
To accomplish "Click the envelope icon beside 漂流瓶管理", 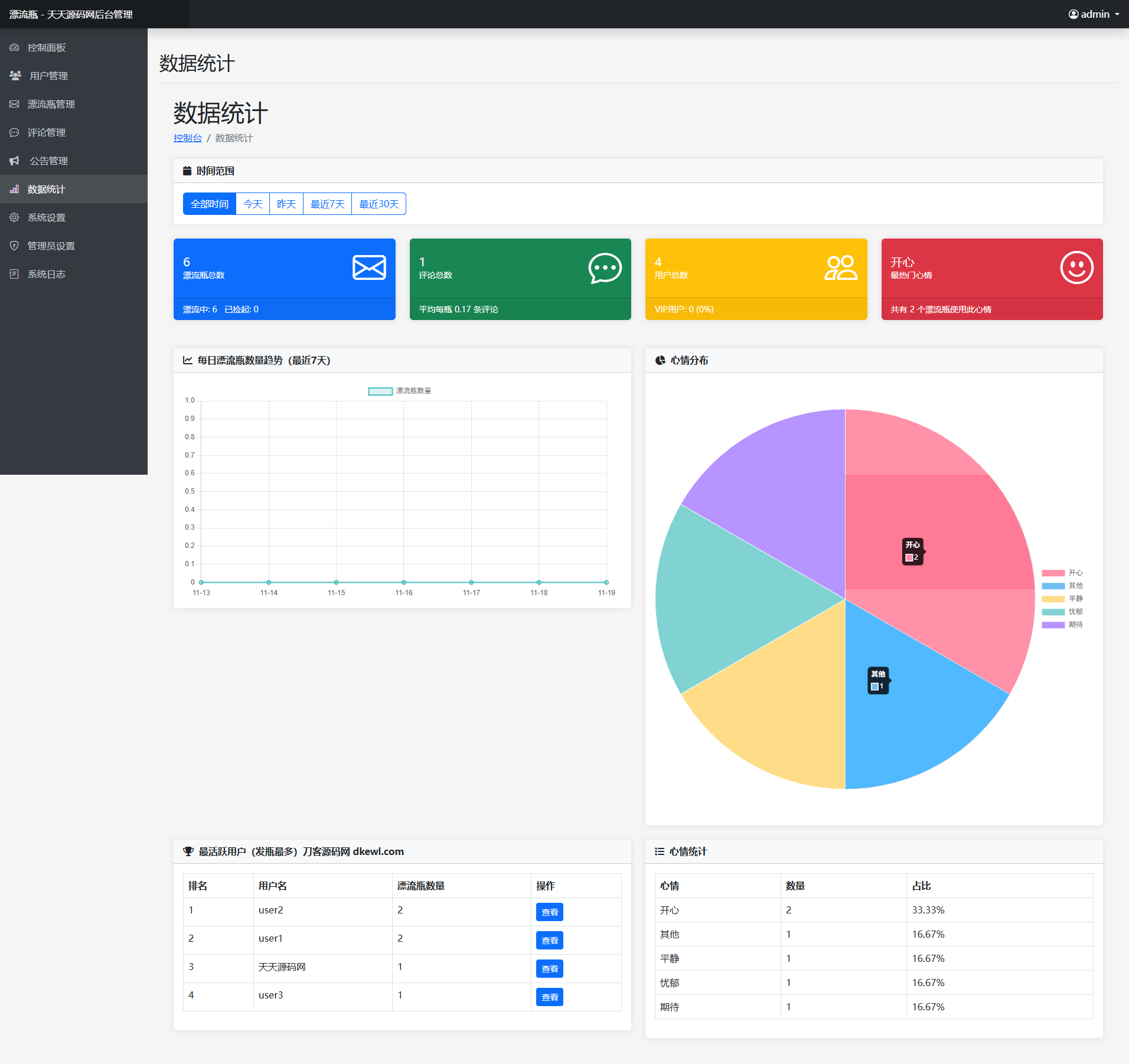I will (x=14, y=104).
